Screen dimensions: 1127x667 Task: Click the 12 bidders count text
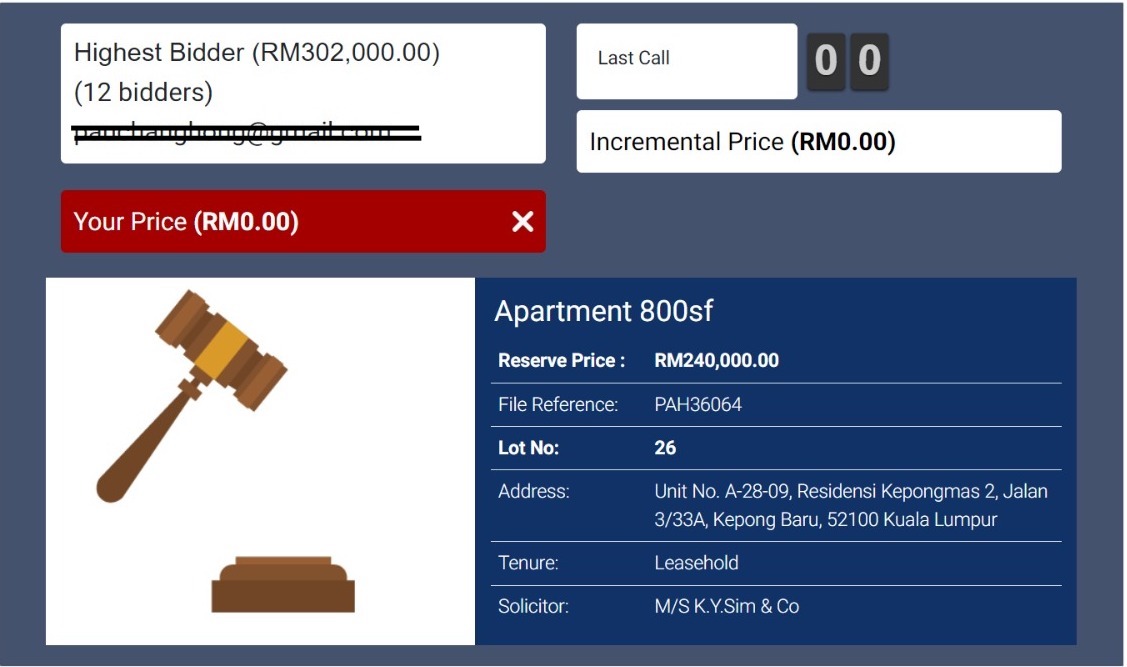pos(143,93)
